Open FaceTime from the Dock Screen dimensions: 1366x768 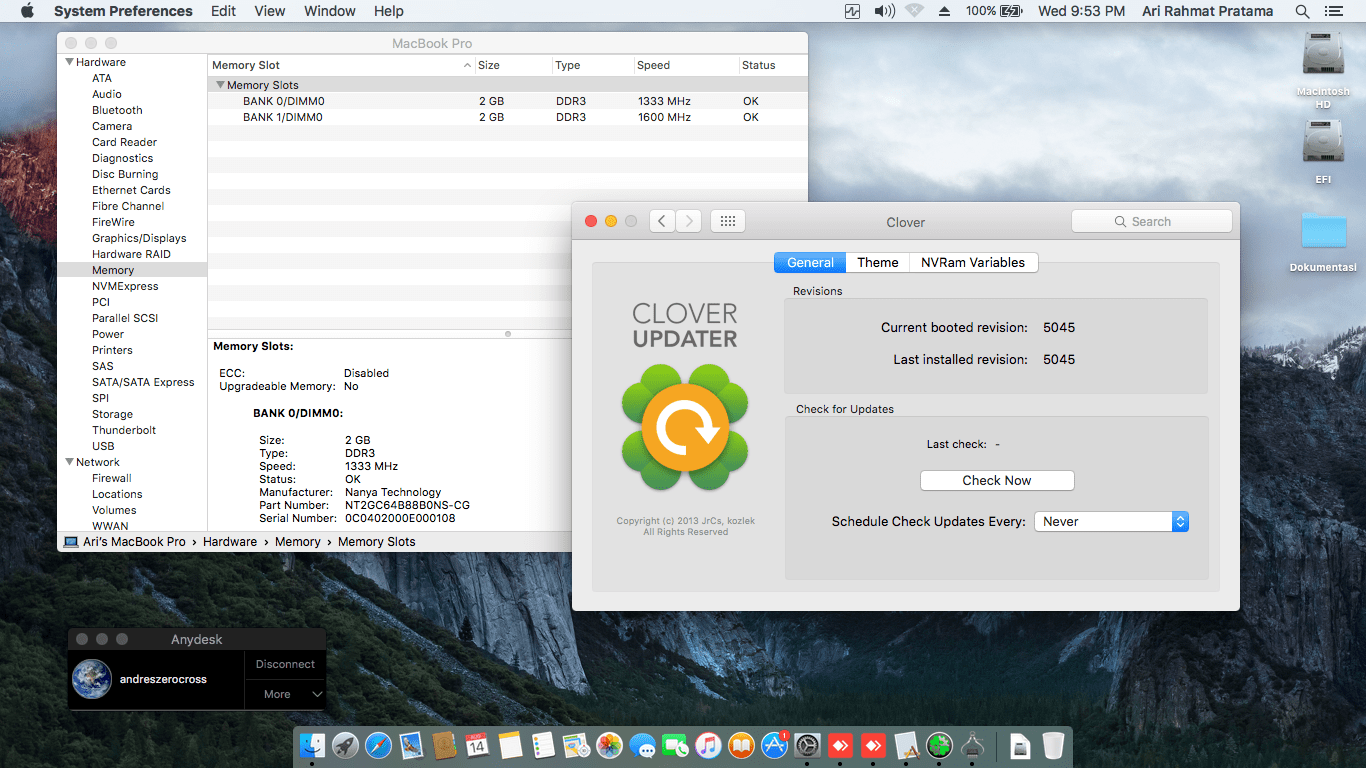coord(675,745)
